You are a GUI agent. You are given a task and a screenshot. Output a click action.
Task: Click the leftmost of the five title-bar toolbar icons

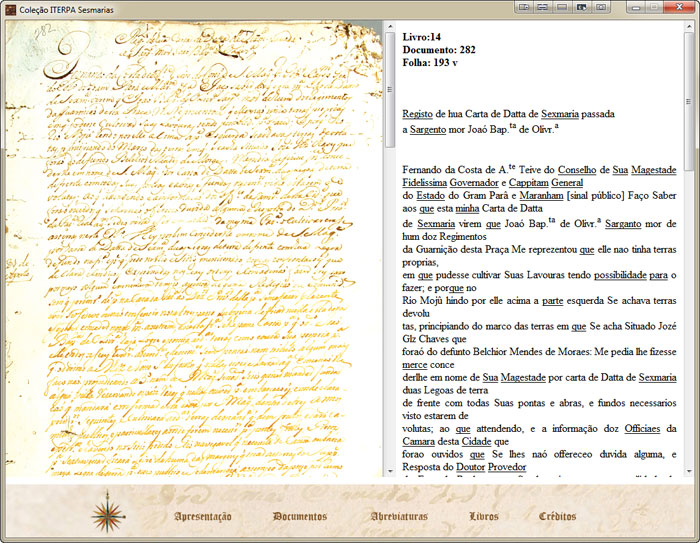click(x=523, y=7)
